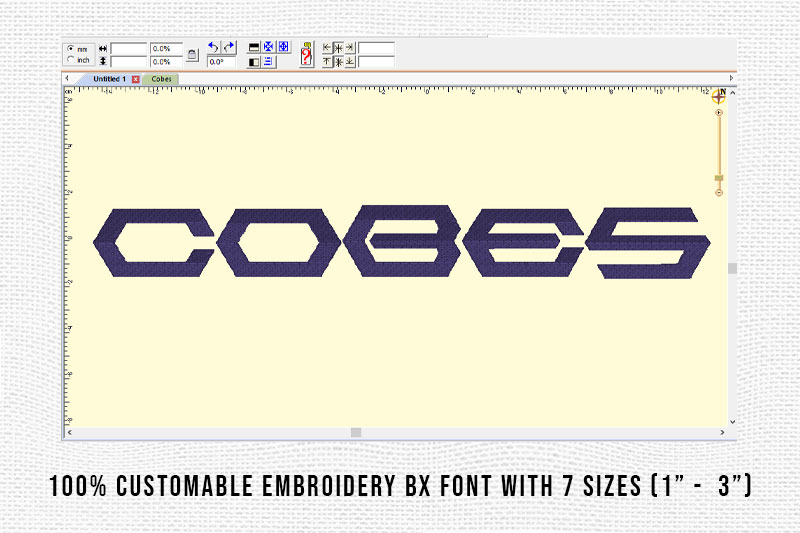
Task: Close the Untitled 1 tab
Action: (x=135, y=79)
